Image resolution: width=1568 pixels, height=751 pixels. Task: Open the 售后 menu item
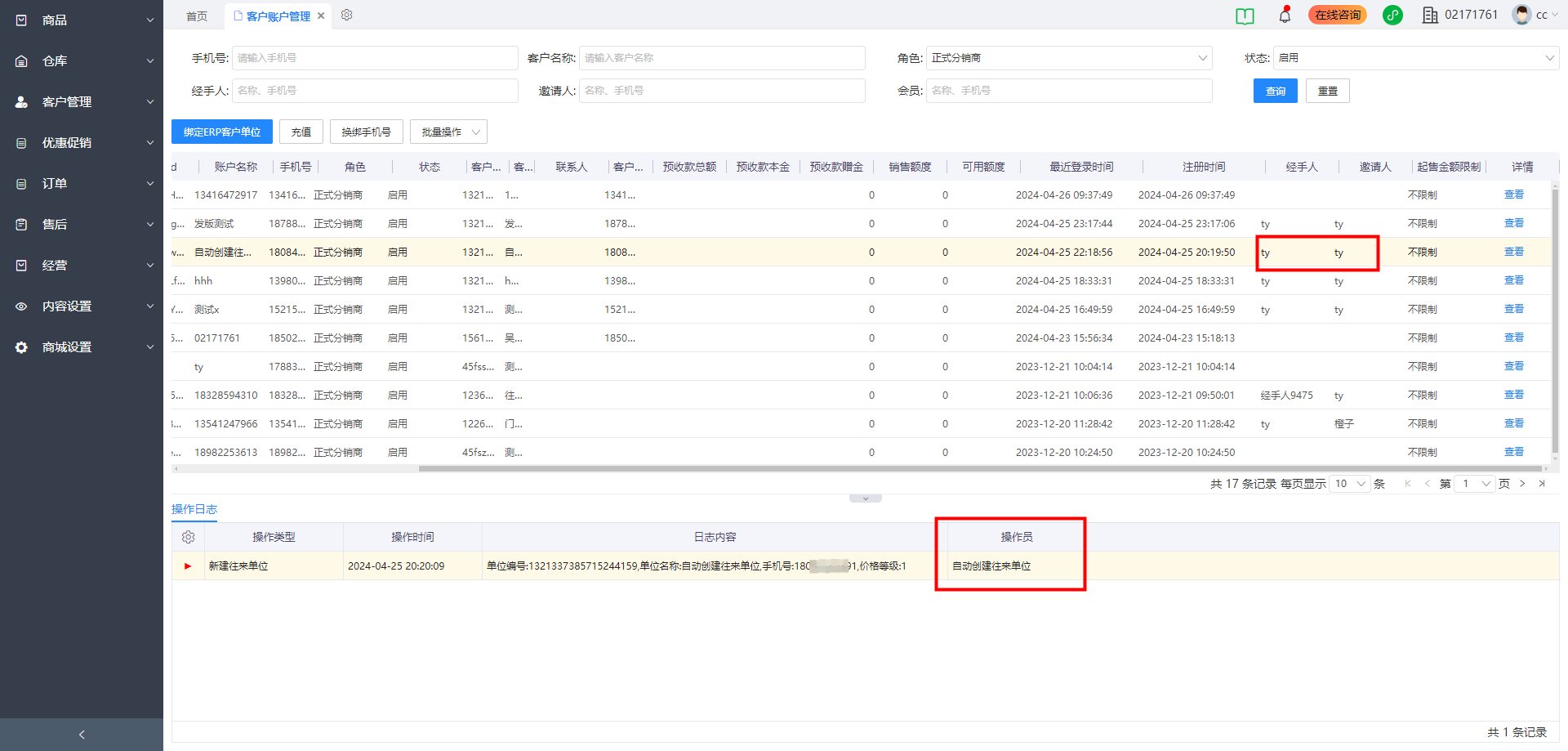82,224
